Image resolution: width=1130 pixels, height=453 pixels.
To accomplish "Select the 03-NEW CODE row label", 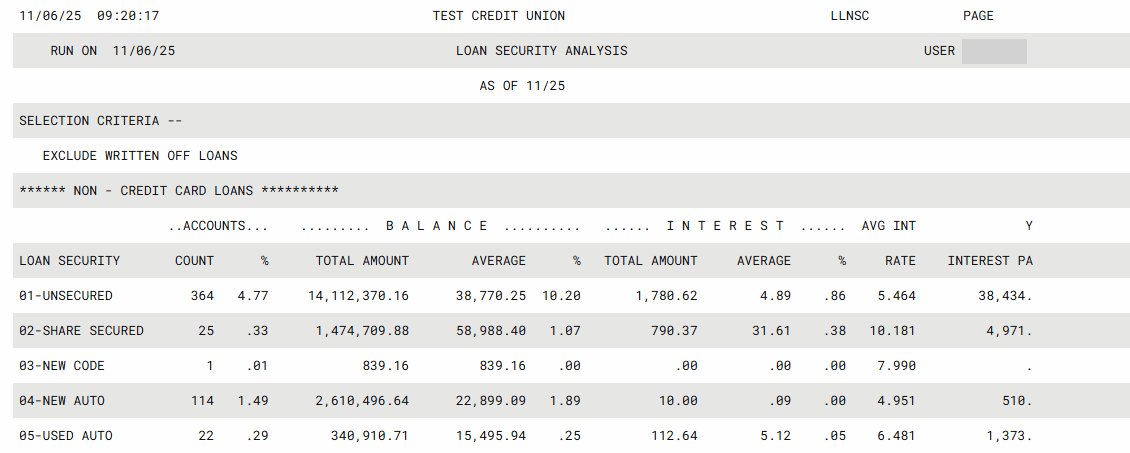I will click(x=62, y=366).
